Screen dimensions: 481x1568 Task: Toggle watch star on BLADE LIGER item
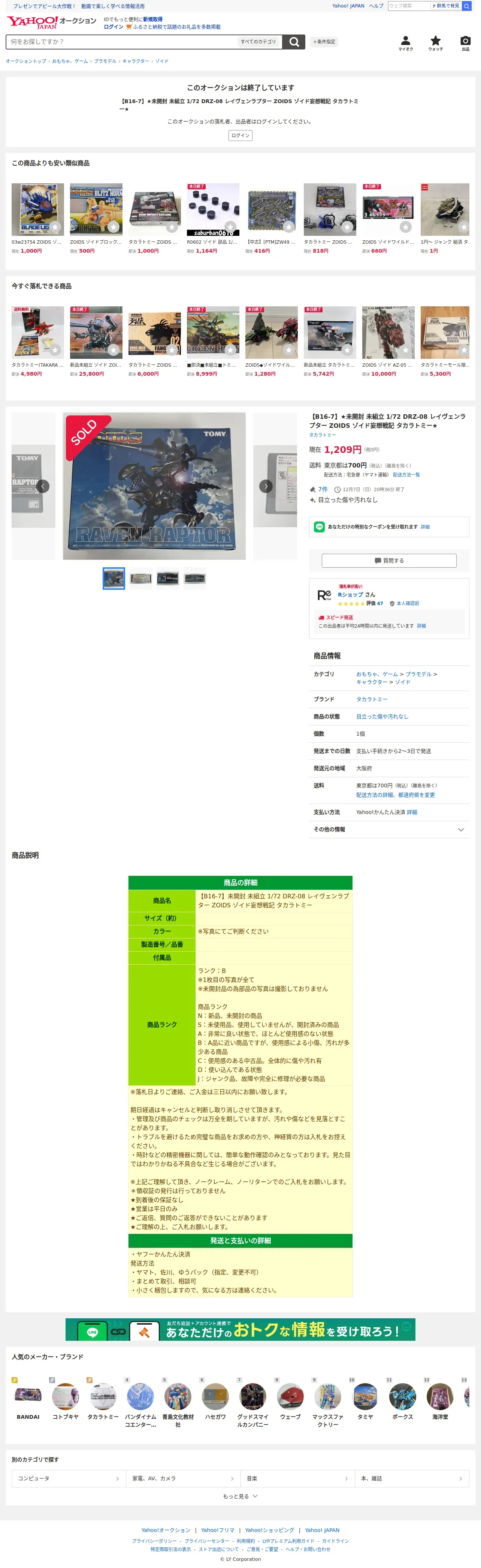(55, 227)
